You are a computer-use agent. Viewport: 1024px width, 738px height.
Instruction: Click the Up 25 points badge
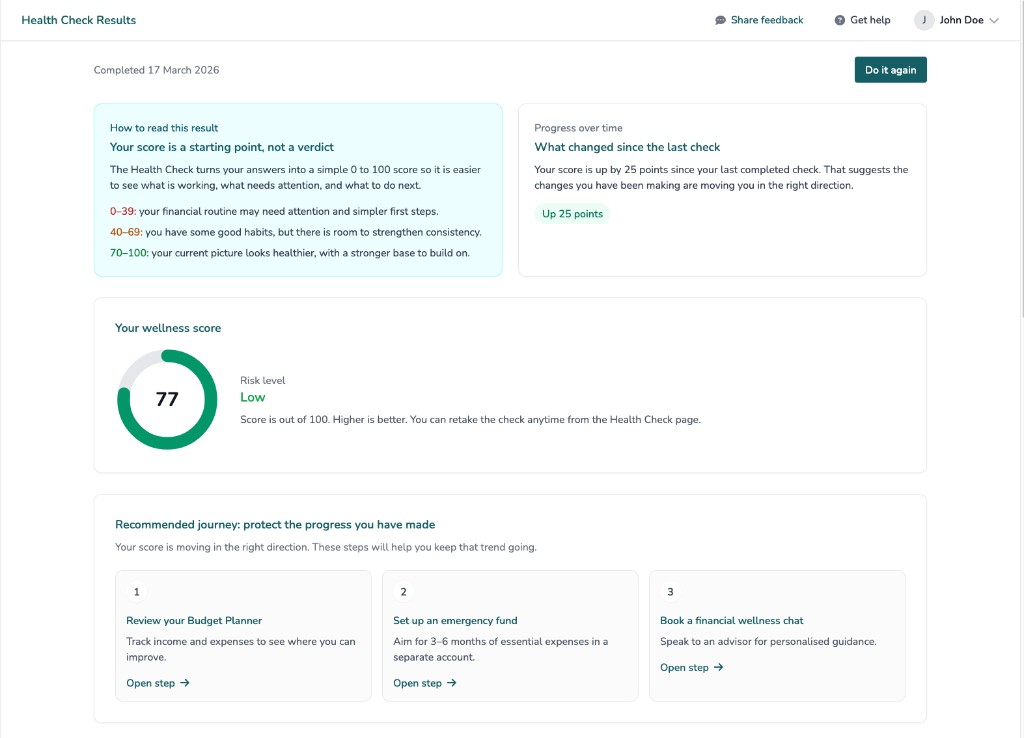coord(572,213)
